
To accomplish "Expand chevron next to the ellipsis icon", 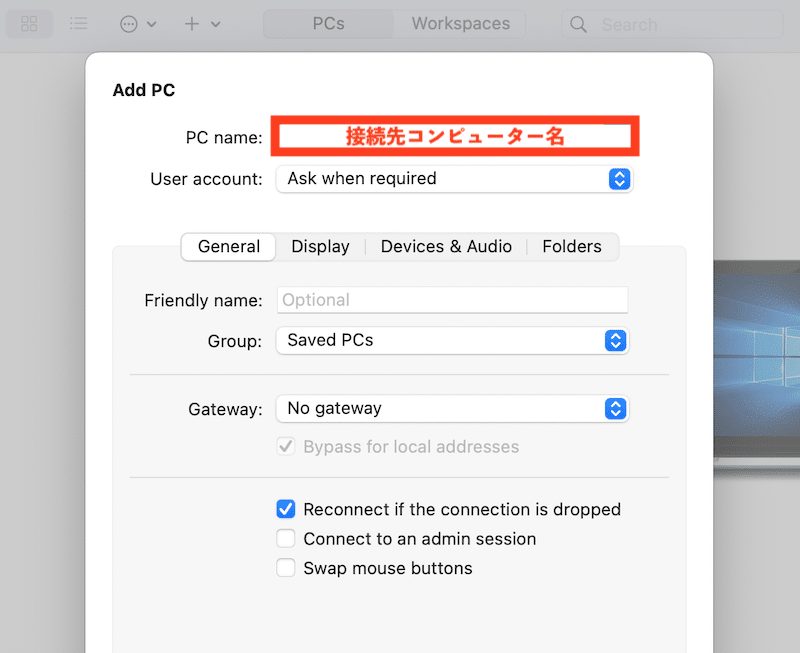I will point(152,24).
